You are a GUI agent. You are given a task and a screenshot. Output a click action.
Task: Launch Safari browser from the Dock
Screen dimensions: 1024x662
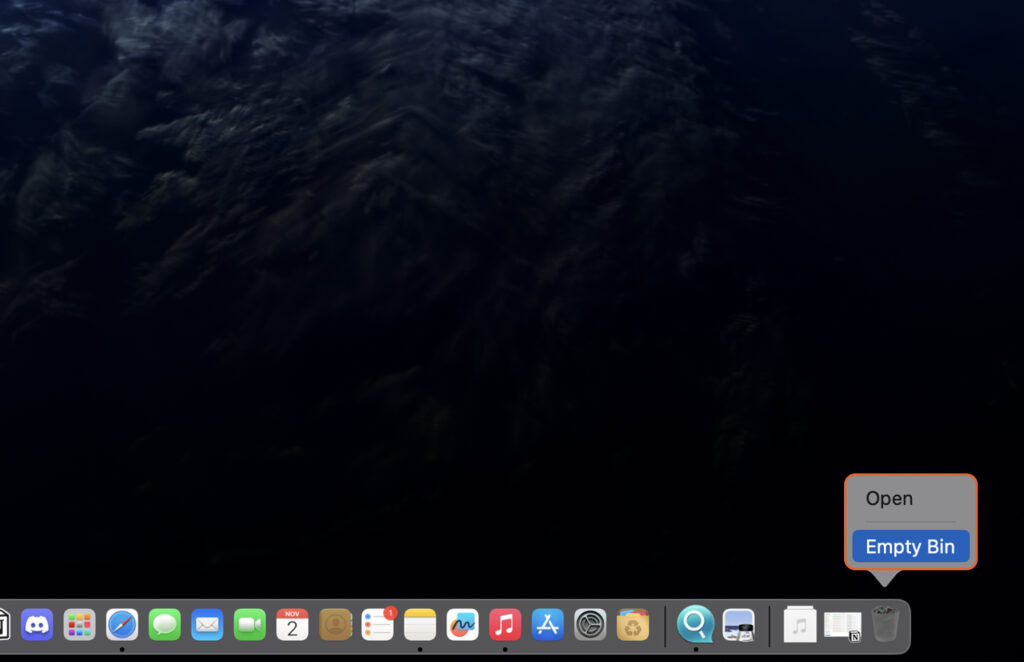click(122, 625)
